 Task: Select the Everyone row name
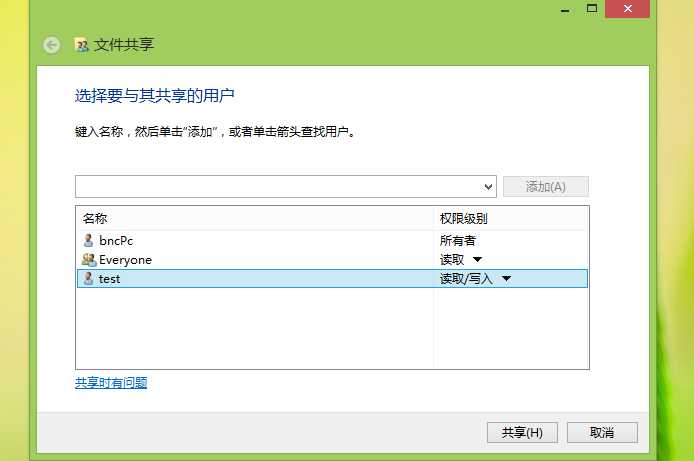coord(125,260)
